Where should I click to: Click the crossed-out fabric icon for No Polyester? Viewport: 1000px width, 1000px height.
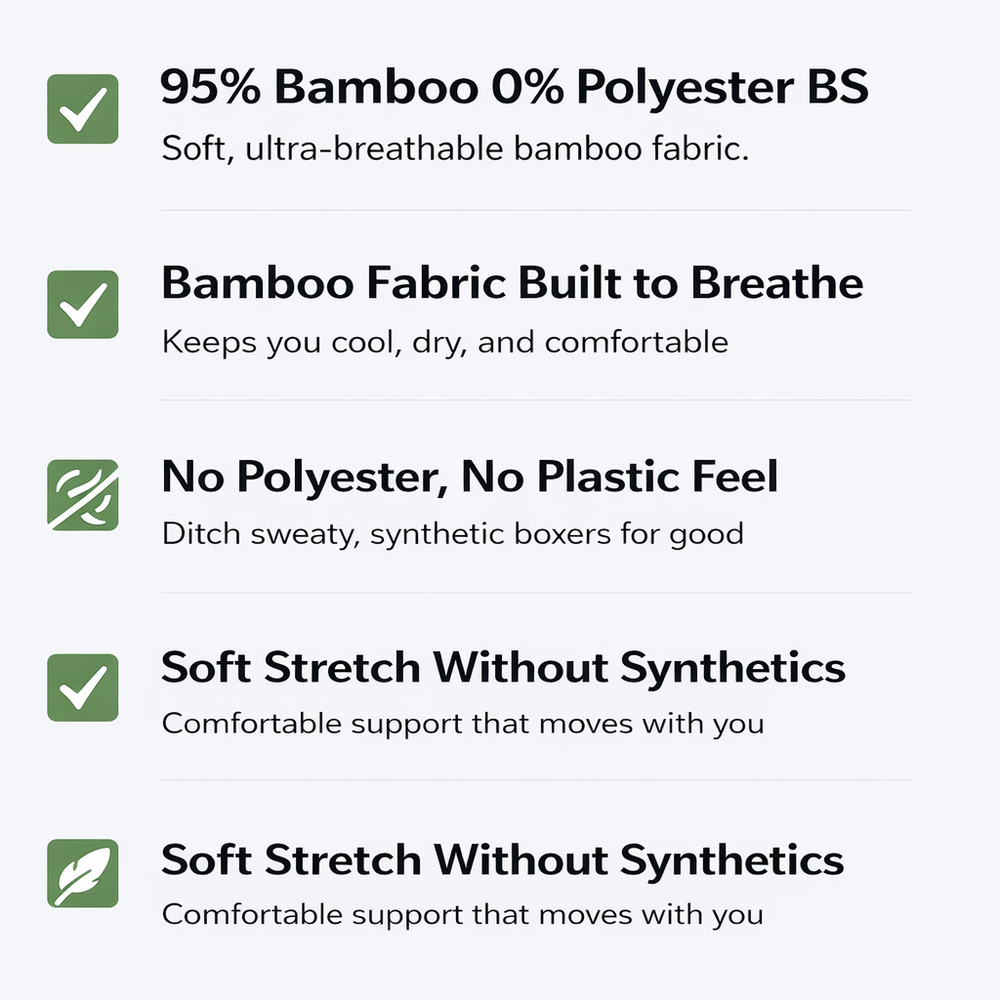(83, 494)
